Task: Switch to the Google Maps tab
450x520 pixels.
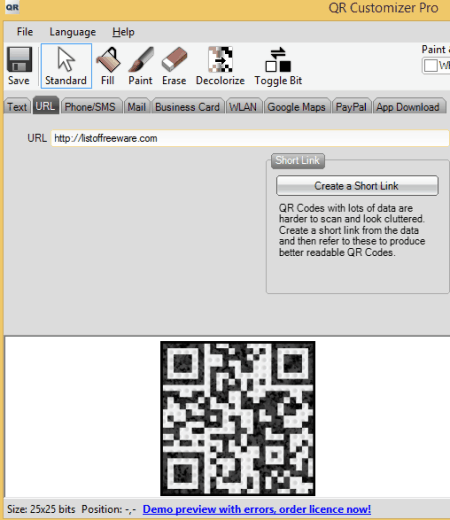Action: [x=296, y=107]
